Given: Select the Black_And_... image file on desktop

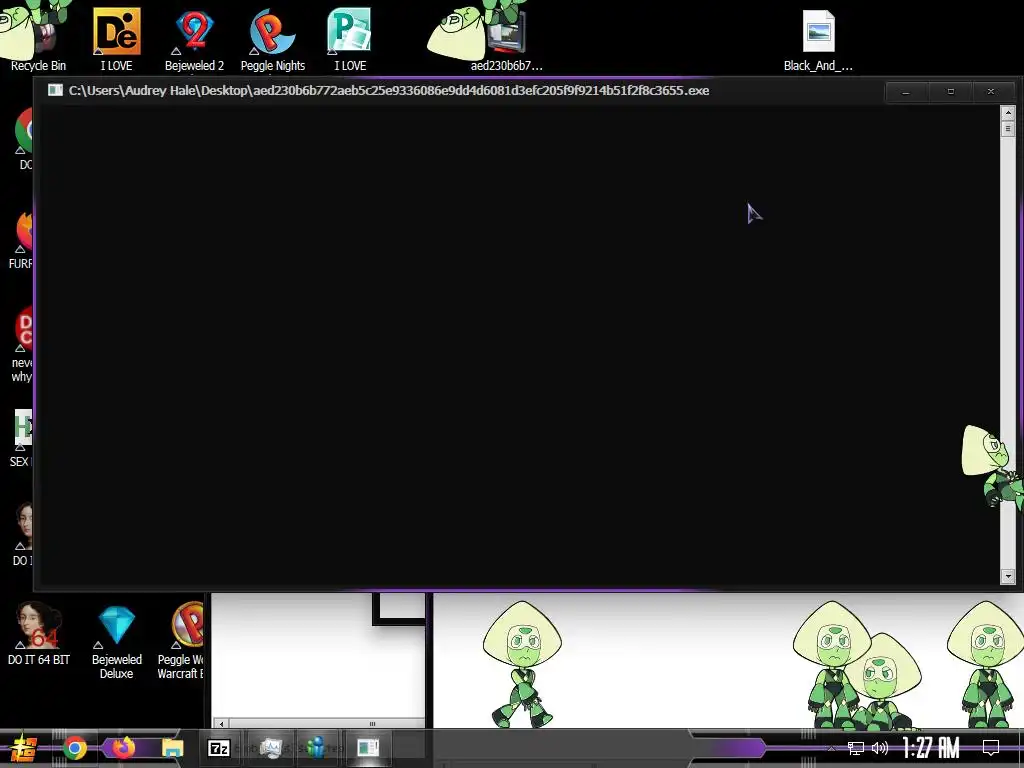Looking at the screenshot, I should pyautogui.click(x=818, y=39).
